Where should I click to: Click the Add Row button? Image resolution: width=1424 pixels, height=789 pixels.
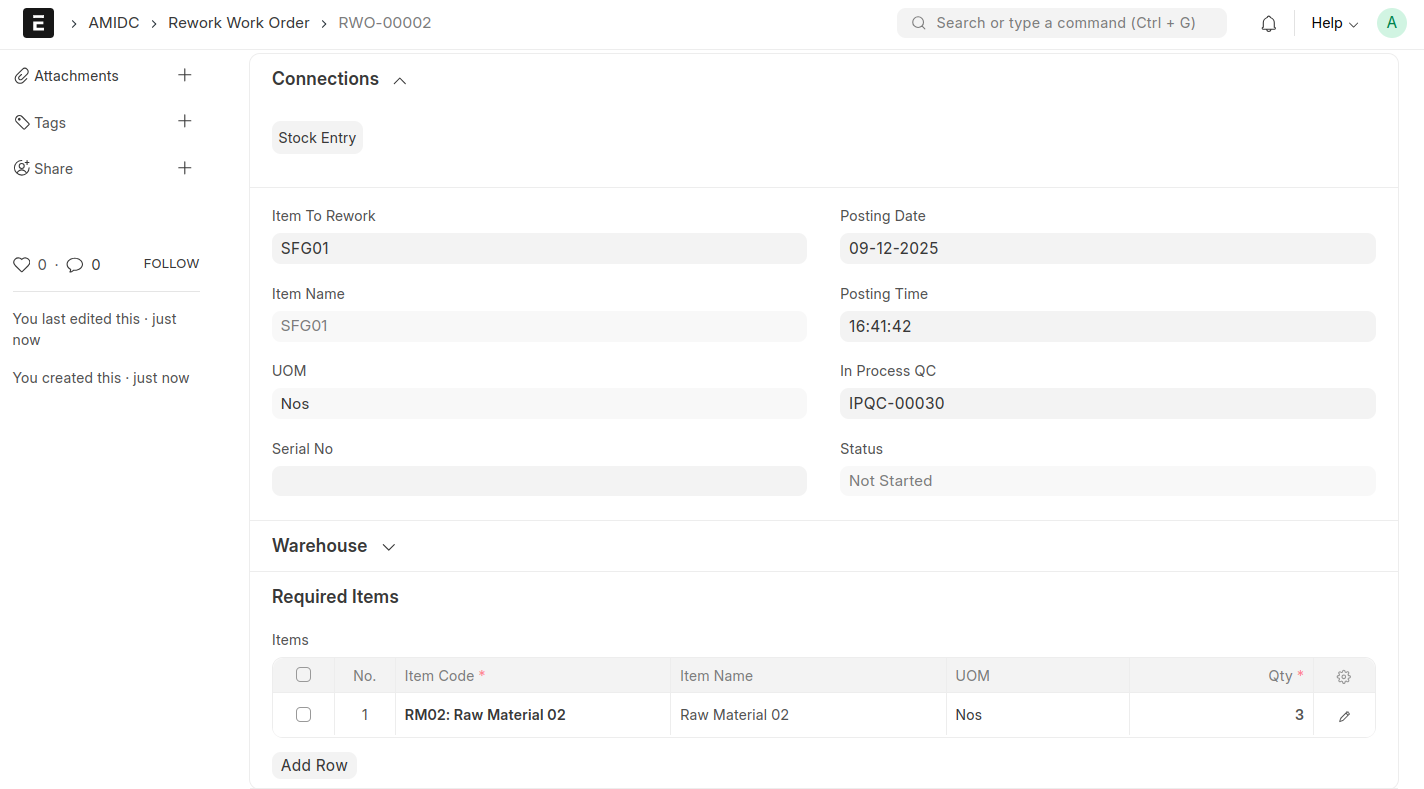tap(314, 765)
